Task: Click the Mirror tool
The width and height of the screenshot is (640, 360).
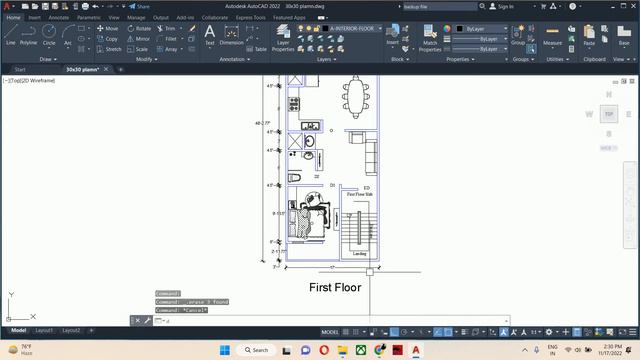Action: pyautogui.click(x=139, y=39)
